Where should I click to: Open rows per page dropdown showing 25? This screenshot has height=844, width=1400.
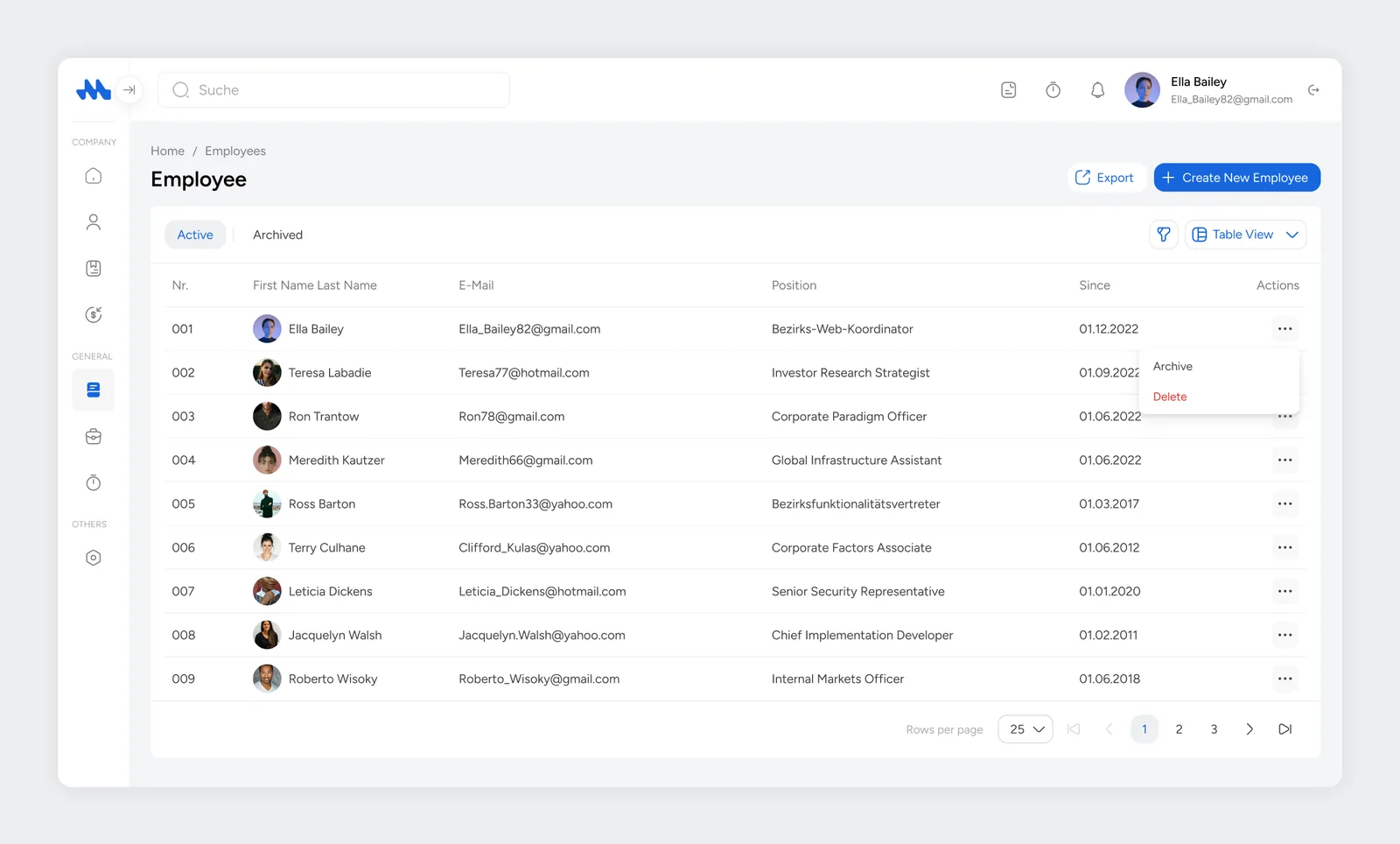pos(1025,729)
